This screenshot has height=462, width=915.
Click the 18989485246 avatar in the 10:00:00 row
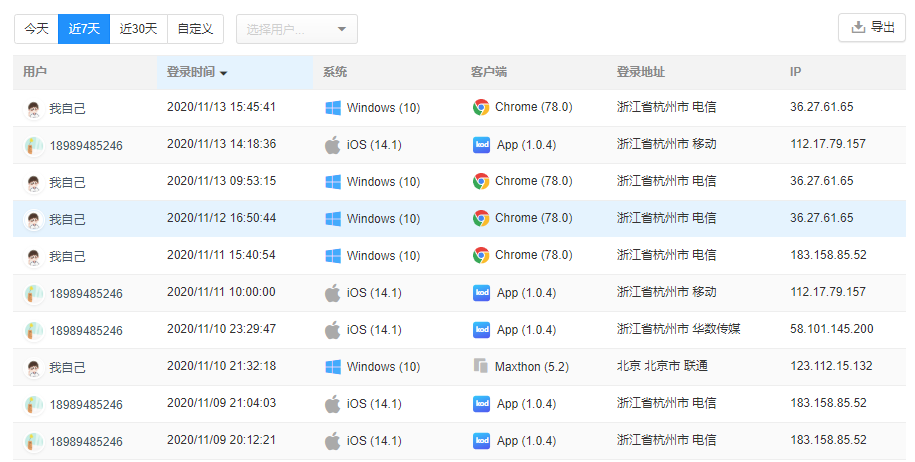tap(34, 293)
